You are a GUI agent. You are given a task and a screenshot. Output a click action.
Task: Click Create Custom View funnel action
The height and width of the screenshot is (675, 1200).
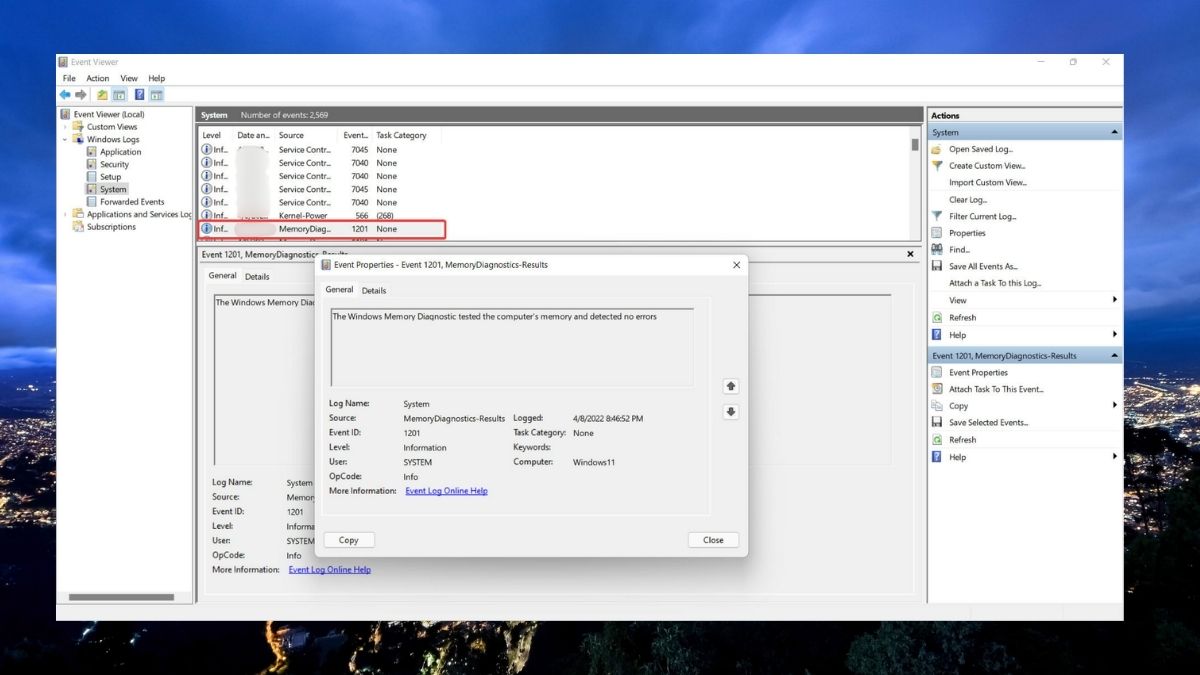986,166
